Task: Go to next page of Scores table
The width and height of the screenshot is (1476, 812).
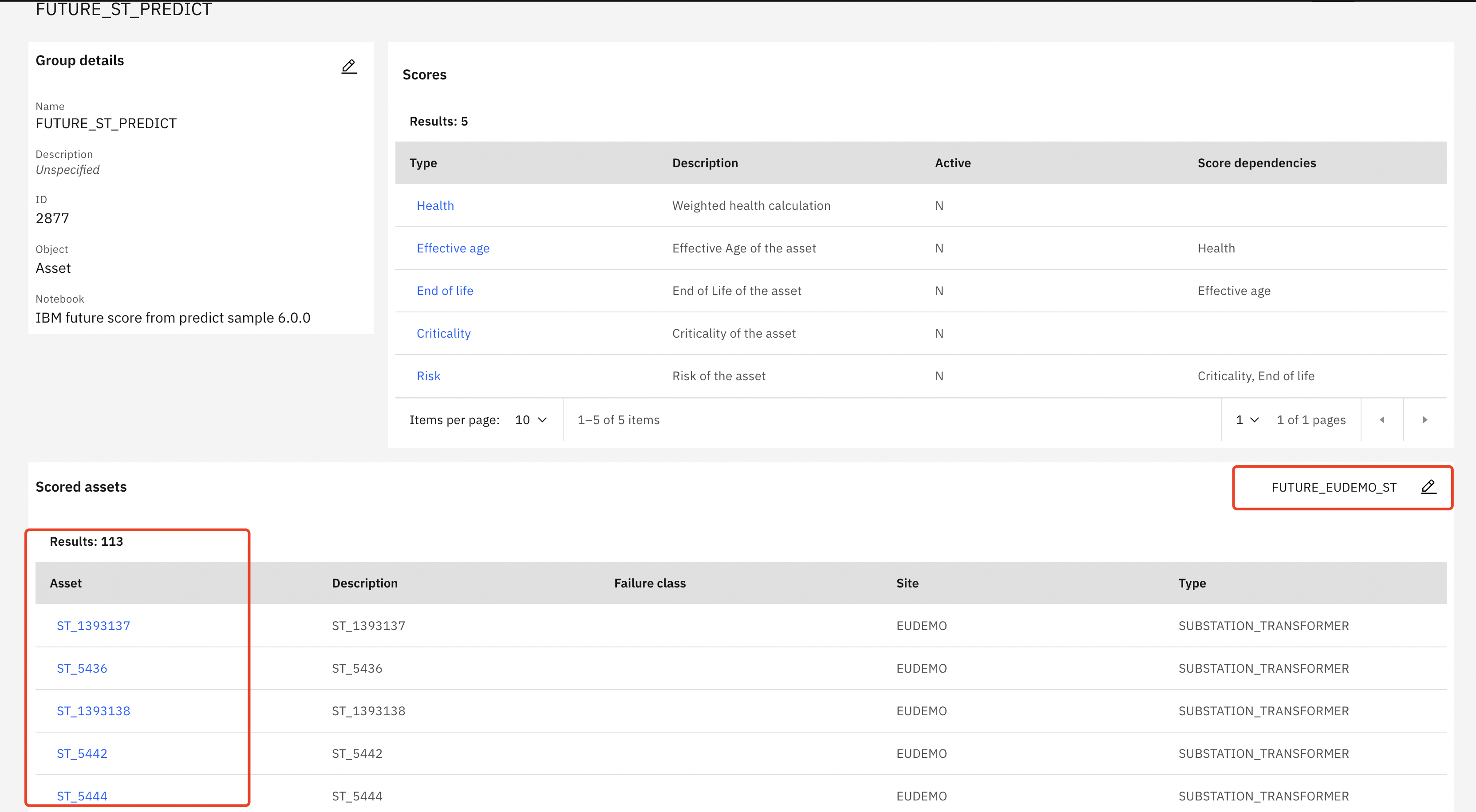Action: click(1425, 420)
